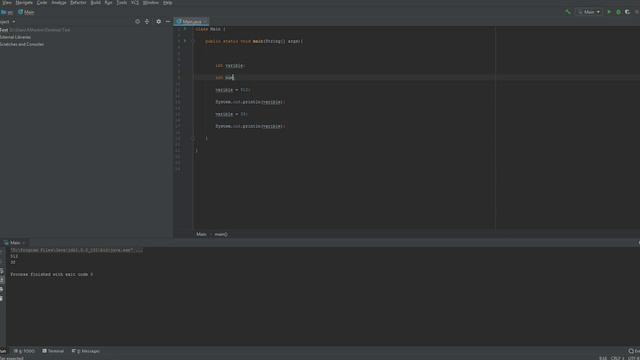This screenshot has height=360, width=640.
Task: Click the '512' output in console
Action: coord(14,256)
